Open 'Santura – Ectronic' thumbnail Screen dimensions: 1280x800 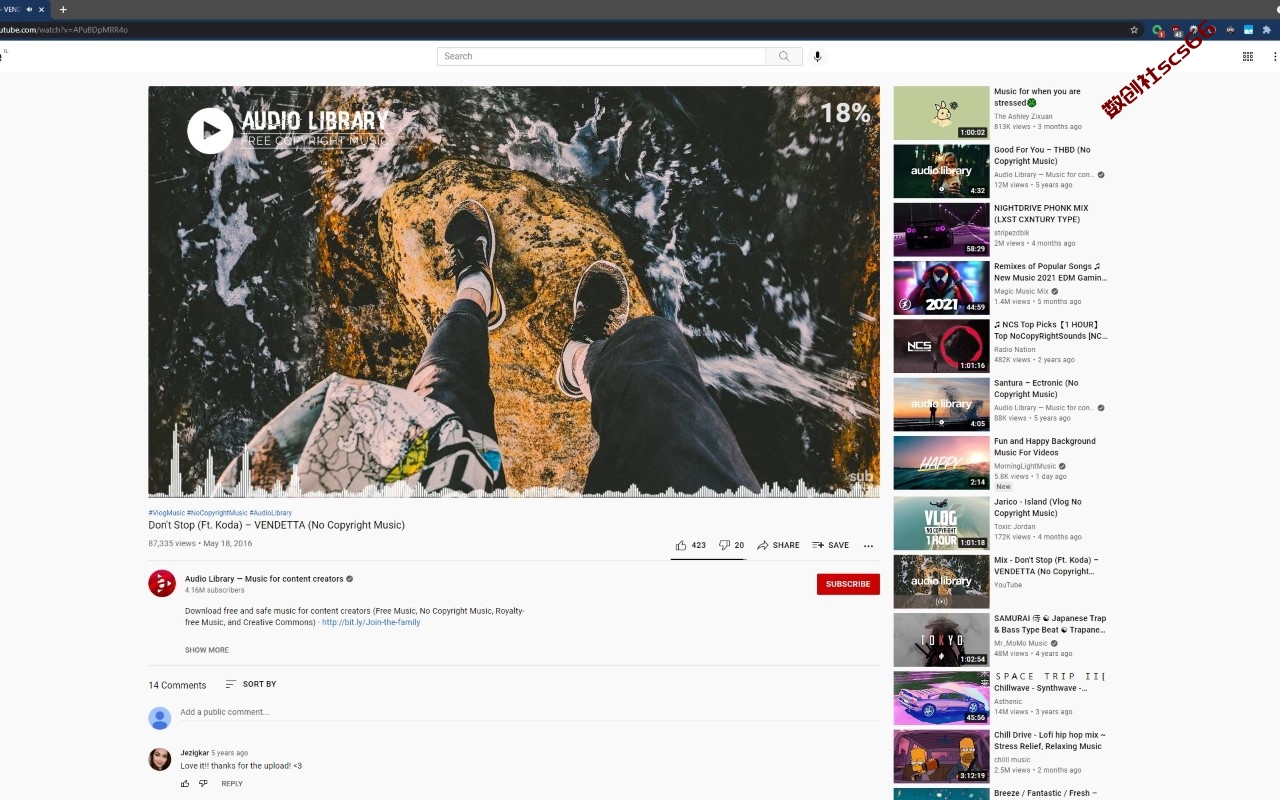pyautogui.click(x=941, y=404)
